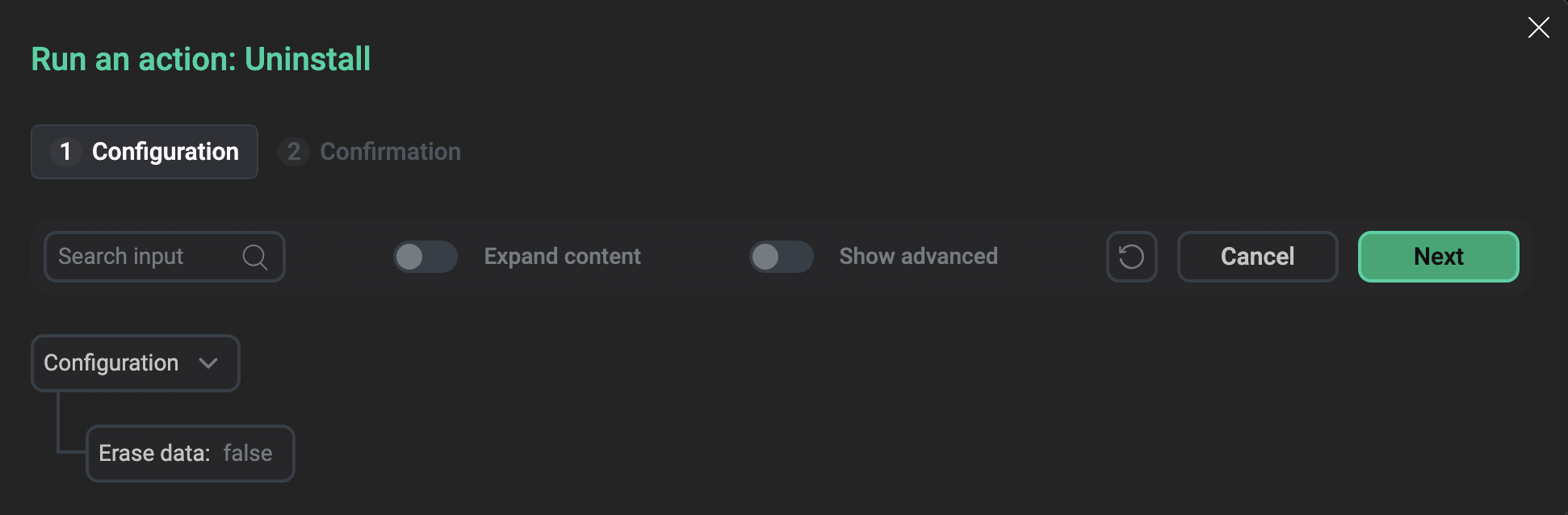The image size is (1568, 515).
Task: Click the Configuration group node label
Action: coord(111,363)
